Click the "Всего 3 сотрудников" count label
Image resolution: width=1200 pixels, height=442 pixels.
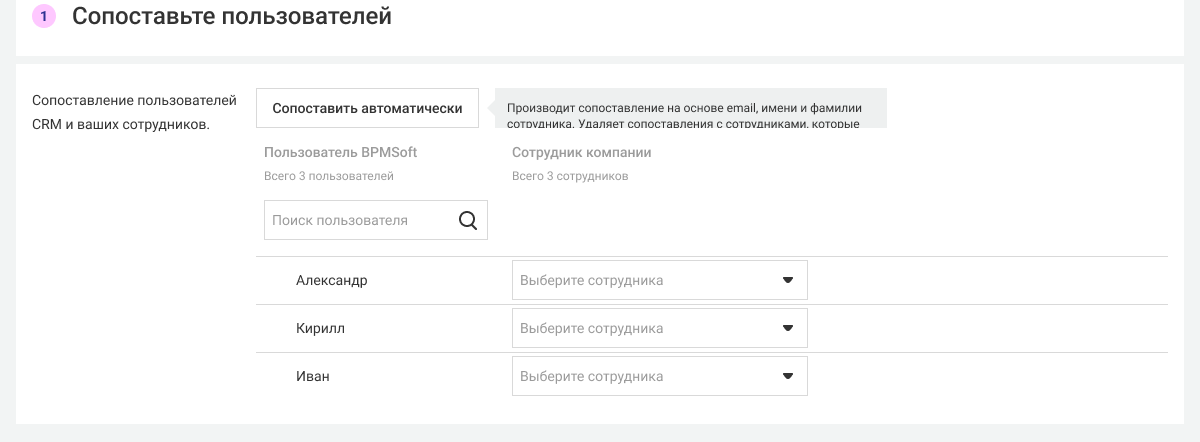click(570, 176)
